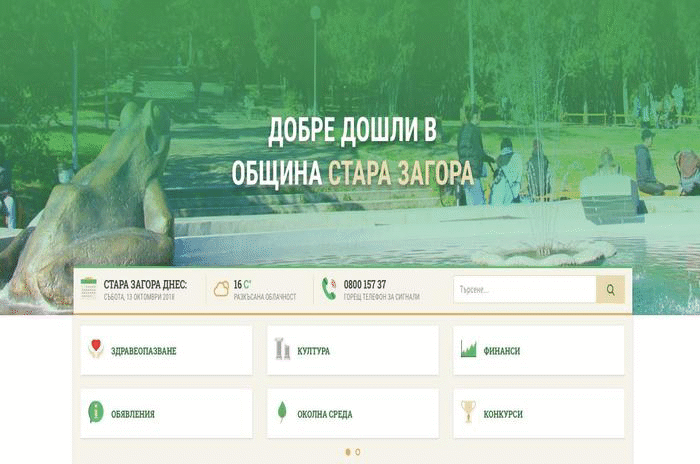Click the green phone hotline icon

(329, 288)
